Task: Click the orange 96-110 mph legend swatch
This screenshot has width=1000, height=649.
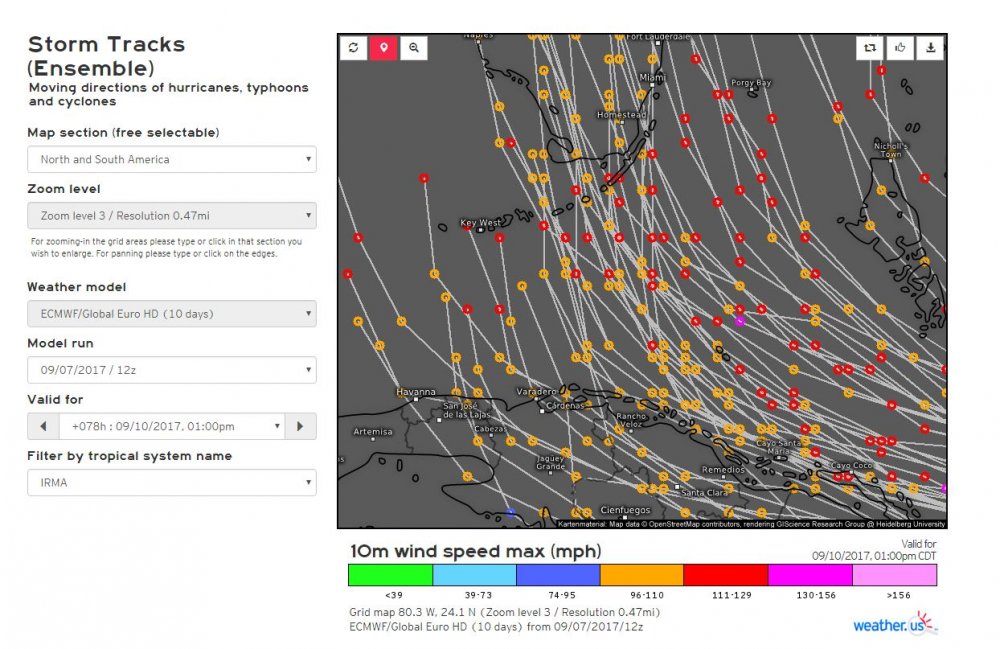Action: pyautogui.click(x=642, y=575)
